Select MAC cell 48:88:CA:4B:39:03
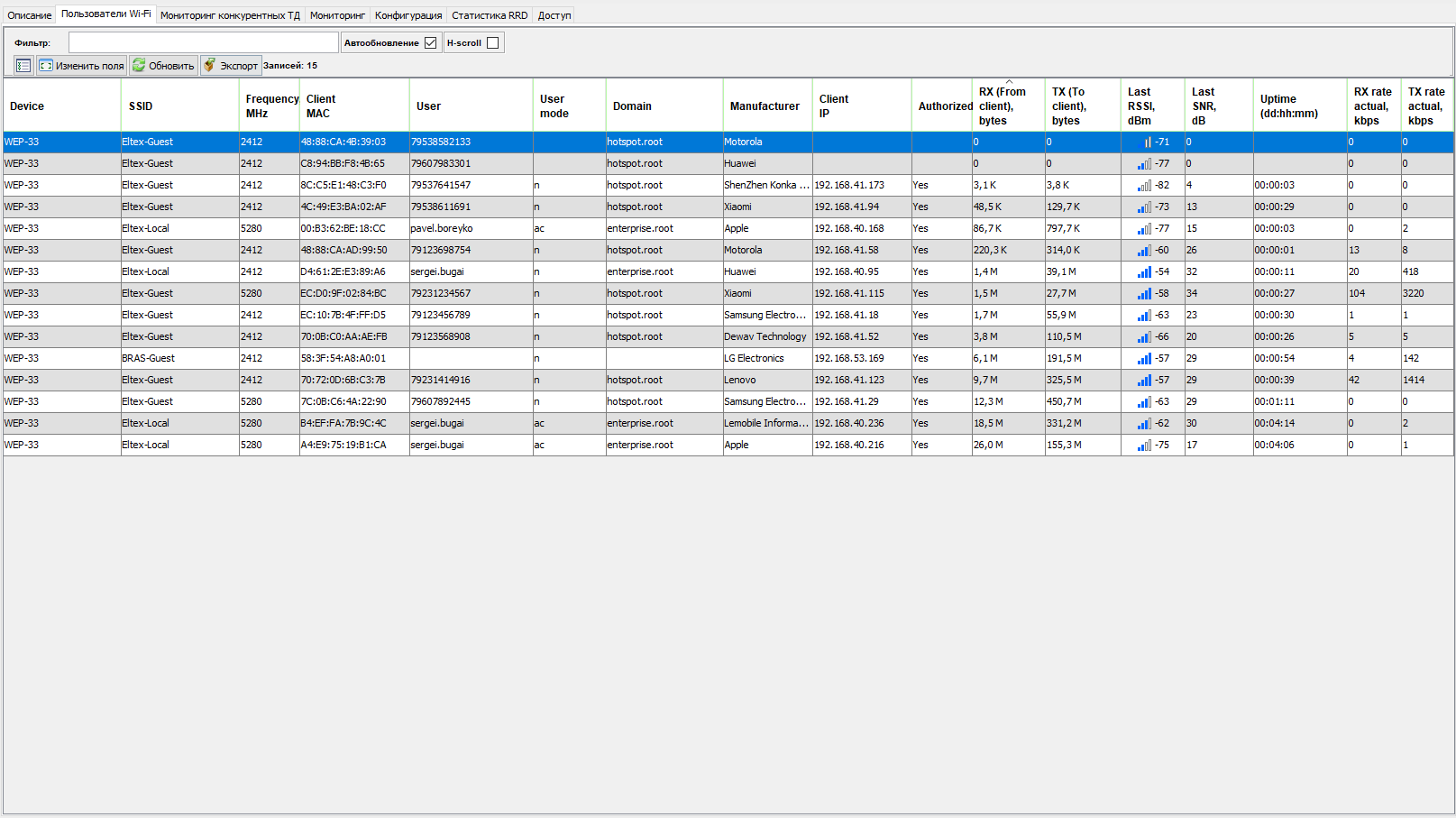This screenshot has height=818, width=1456. (x=354, y=142)
